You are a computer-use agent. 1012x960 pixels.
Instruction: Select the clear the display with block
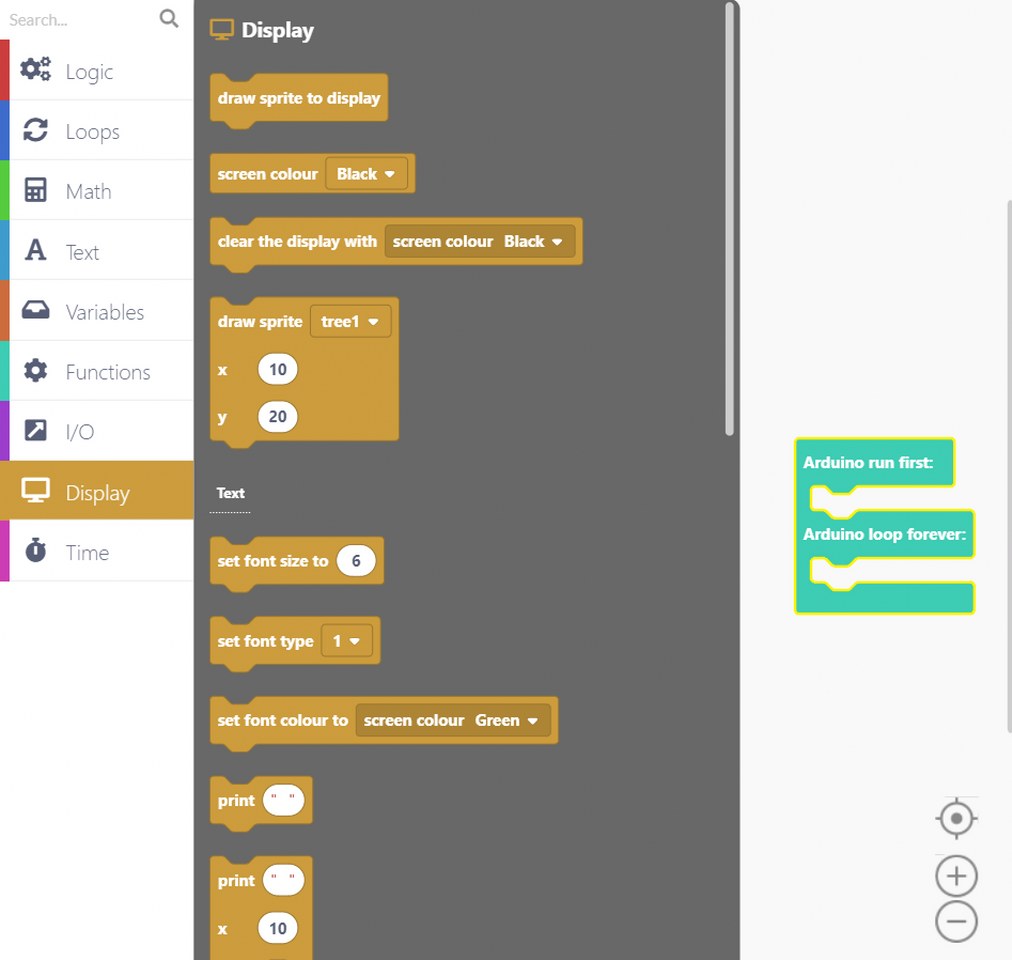(x=297, y=241)
